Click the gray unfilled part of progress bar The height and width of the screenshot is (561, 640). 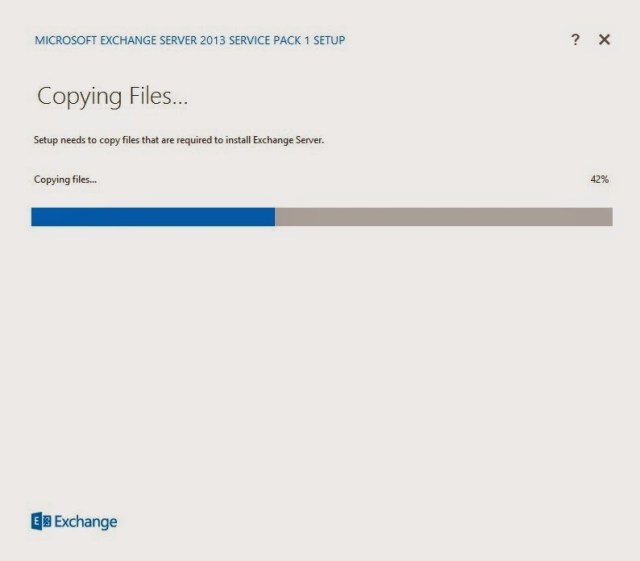point(443,217)
